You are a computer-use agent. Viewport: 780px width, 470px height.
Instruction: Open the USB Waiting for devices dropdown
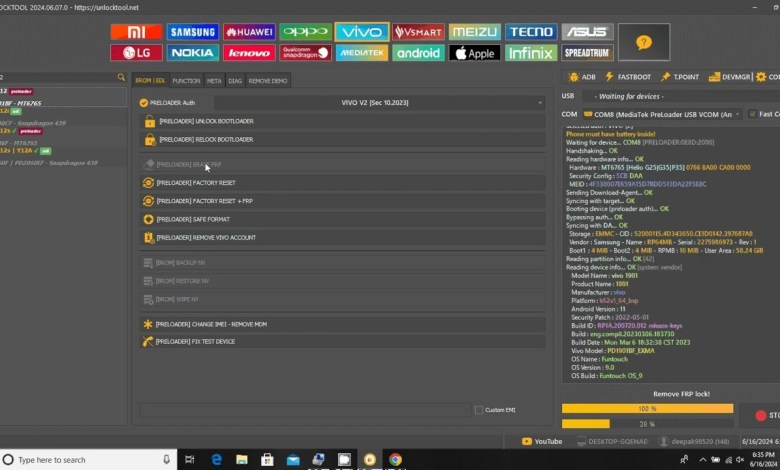point(681,96)
